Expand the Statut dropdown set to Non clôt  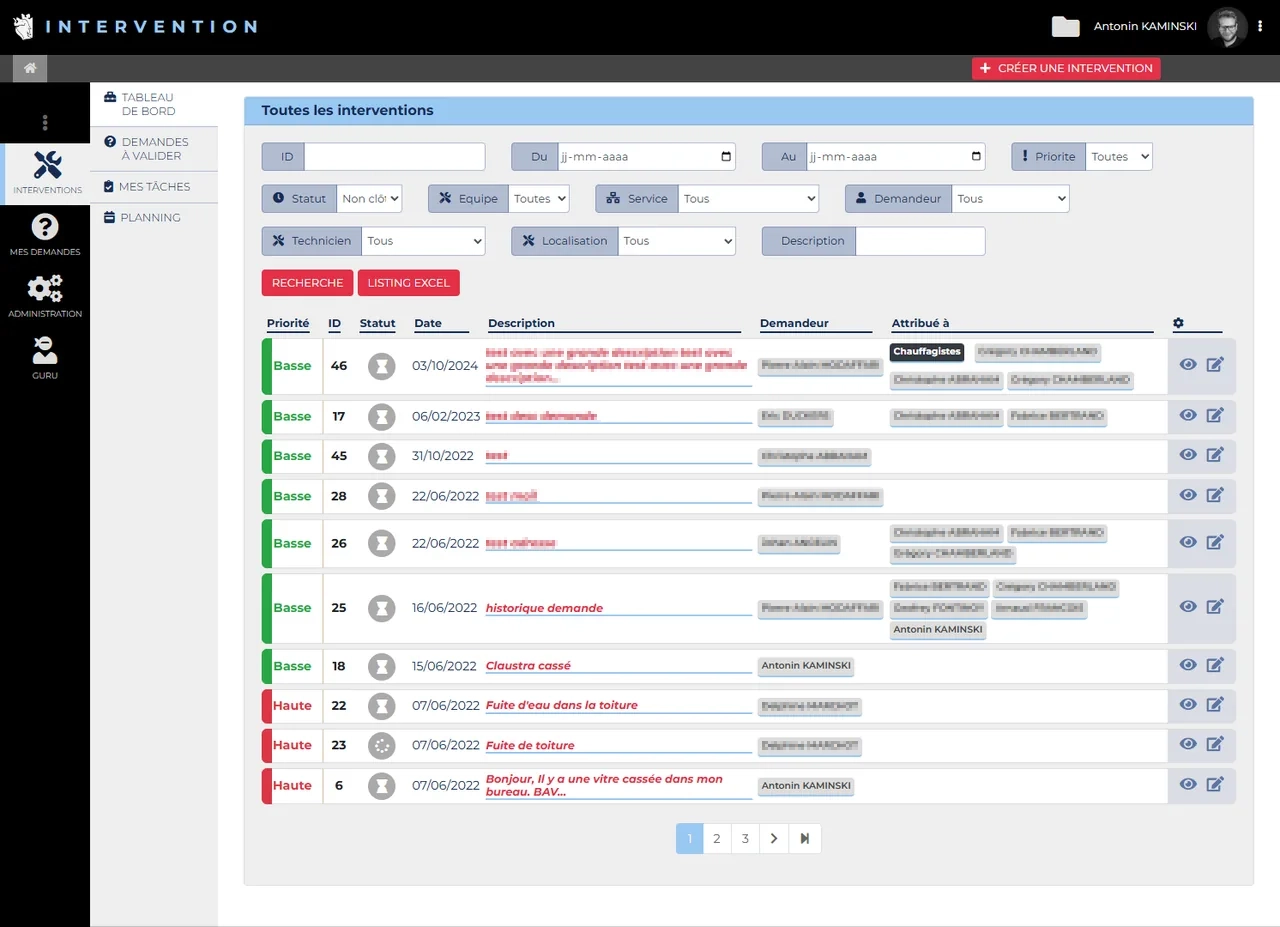[x=369, y=199]
